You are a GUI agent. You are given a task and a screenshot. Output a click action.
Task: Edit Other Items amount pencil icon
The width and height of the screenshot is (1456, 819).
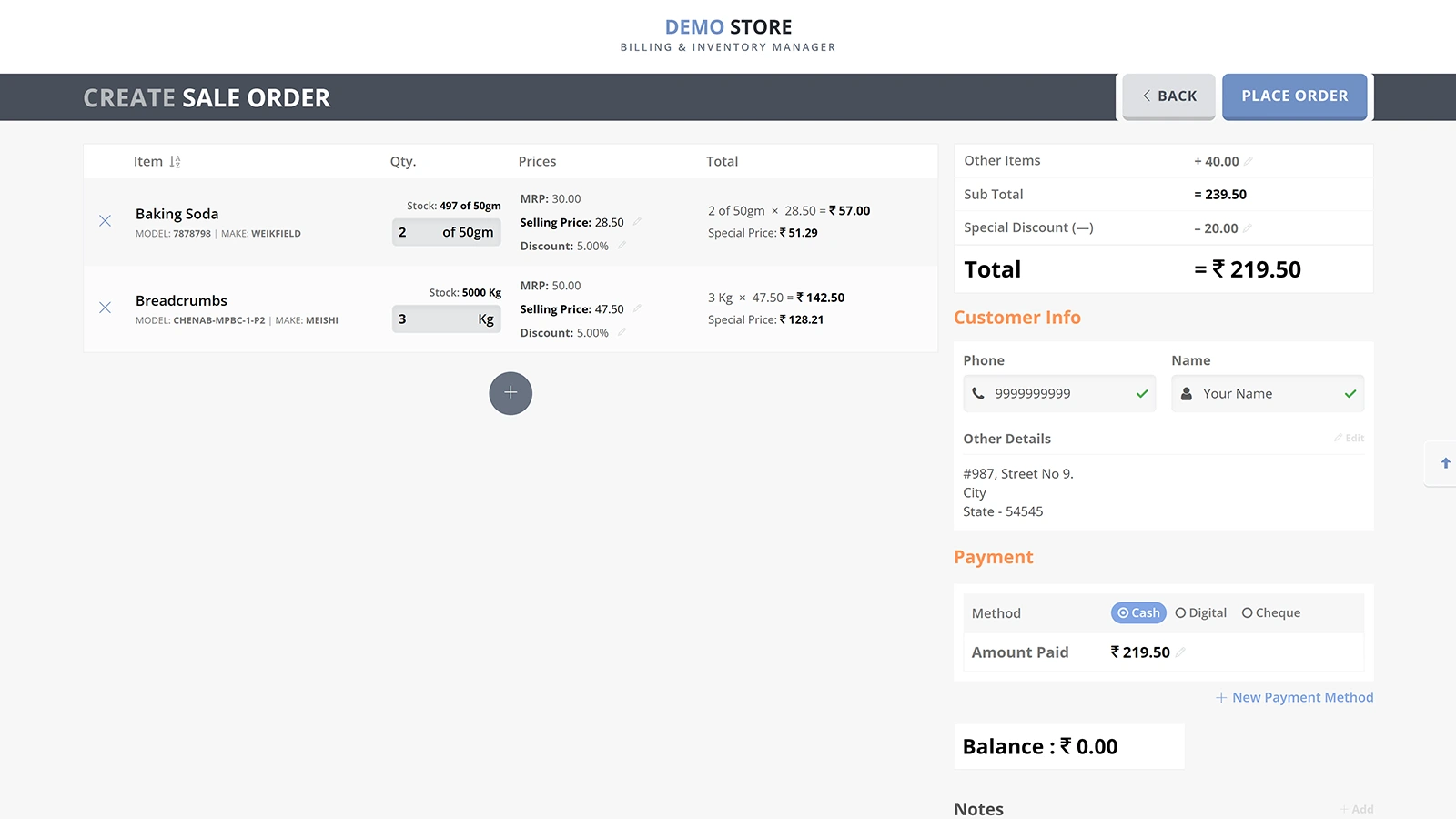coord(1249,161)
